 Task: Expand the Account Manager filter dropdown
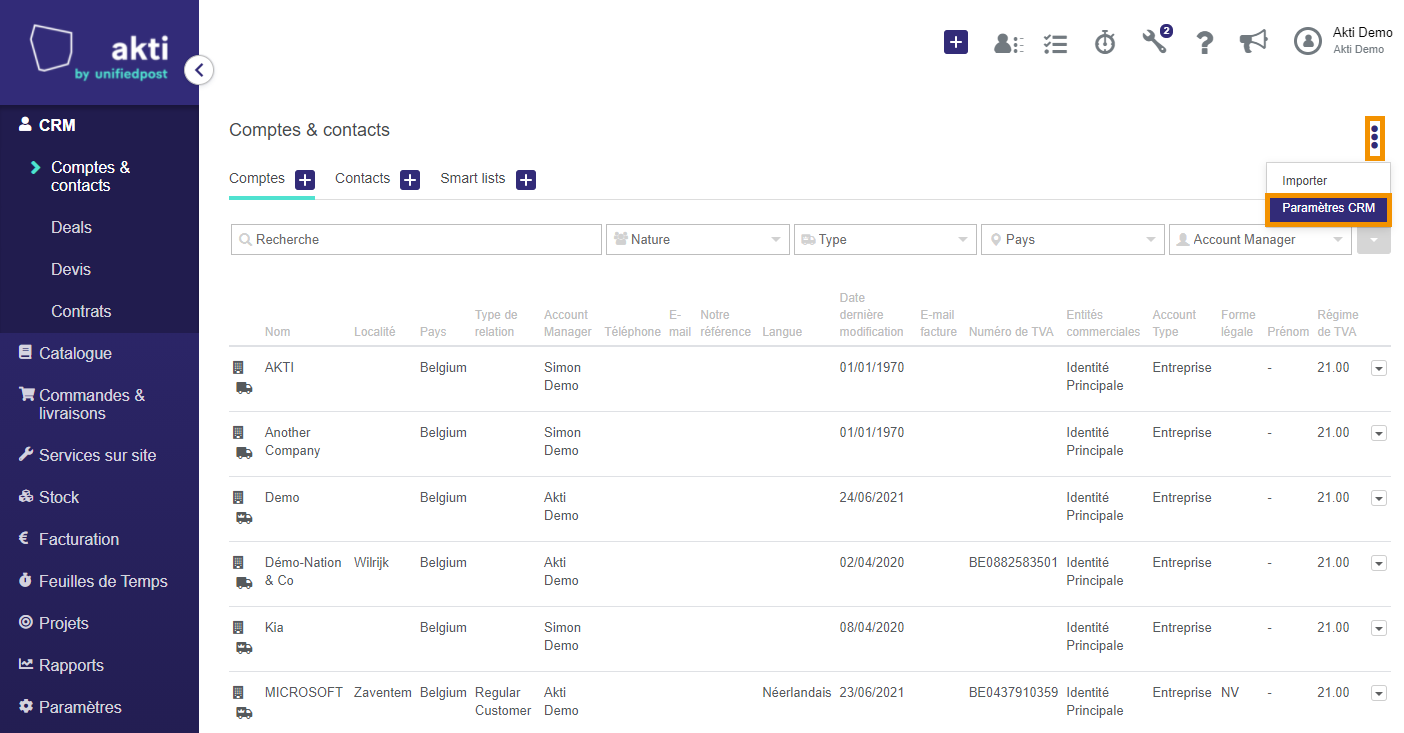1260,240
